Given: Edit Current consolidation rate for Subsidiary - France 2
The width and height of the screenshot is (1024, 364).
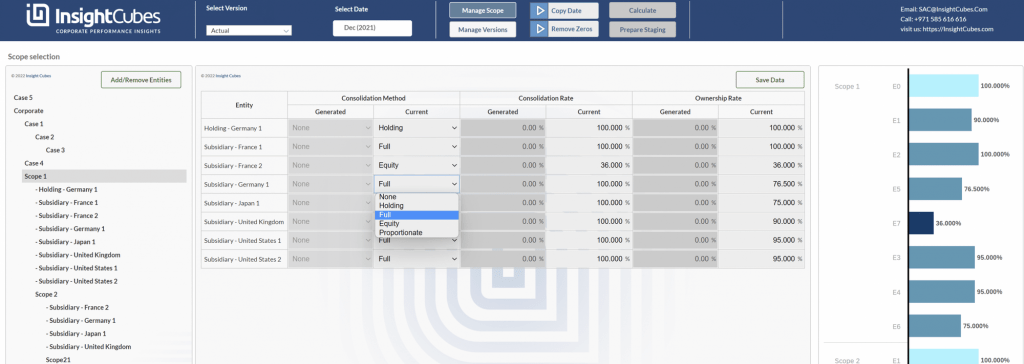Looking at the screenshot, I should (x=589, y=165).
